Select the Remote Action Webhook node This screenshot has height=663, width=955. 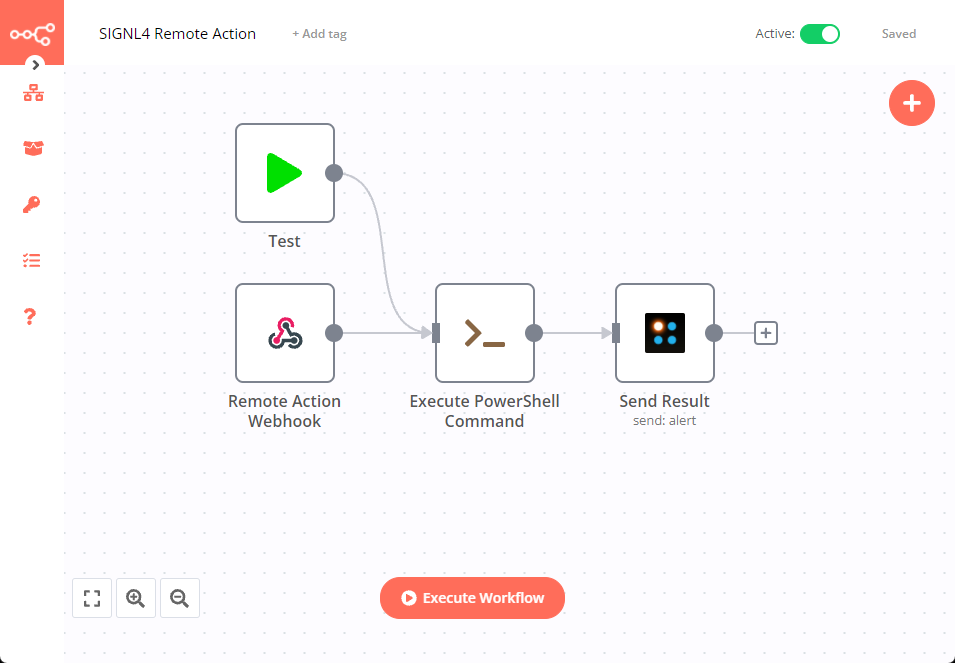285,333
